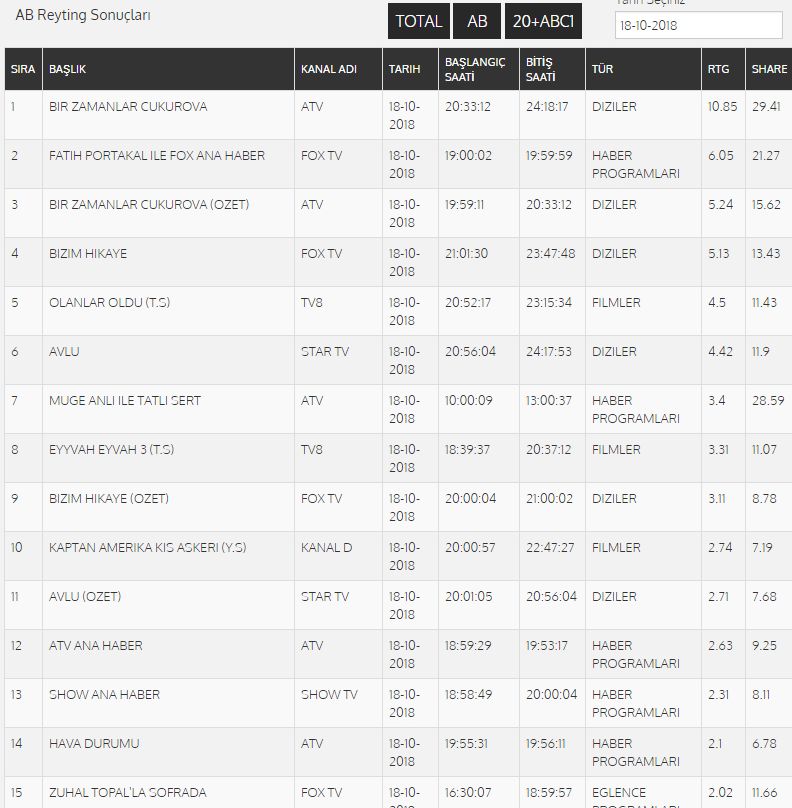The height and width of the screenshot is (808, 792).
Task: Select HAVA DURUMU title
Action: (x=94, y=744)
